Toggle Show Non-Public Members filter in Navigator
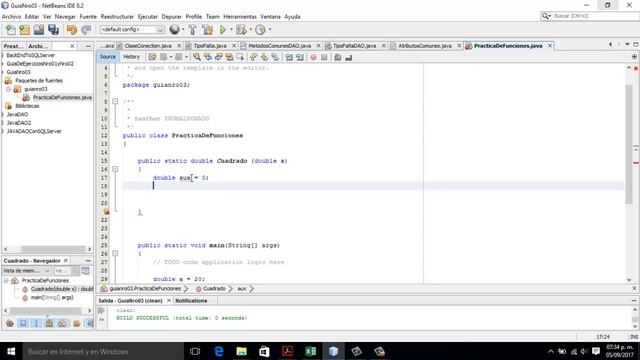This screenshot has width=640, height=360. pyautogui.click(x=49, y=323)
